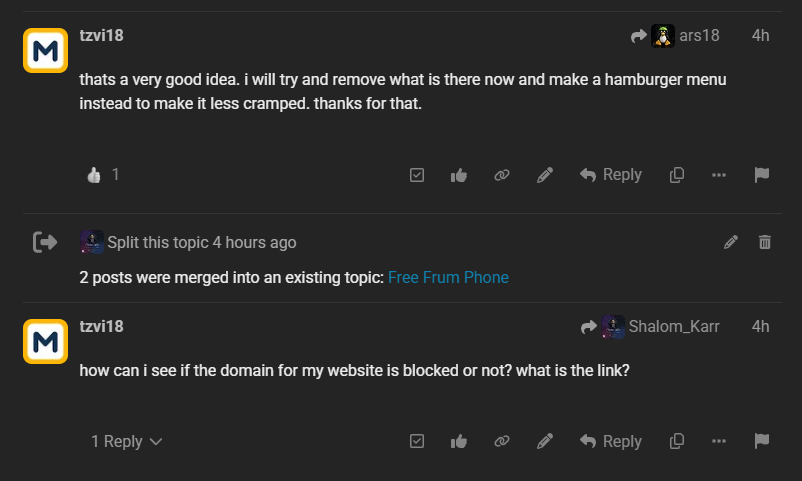Like the hamburger menu post by tzvi18
This screenshot has width=802, height=481.
(459, 175)
